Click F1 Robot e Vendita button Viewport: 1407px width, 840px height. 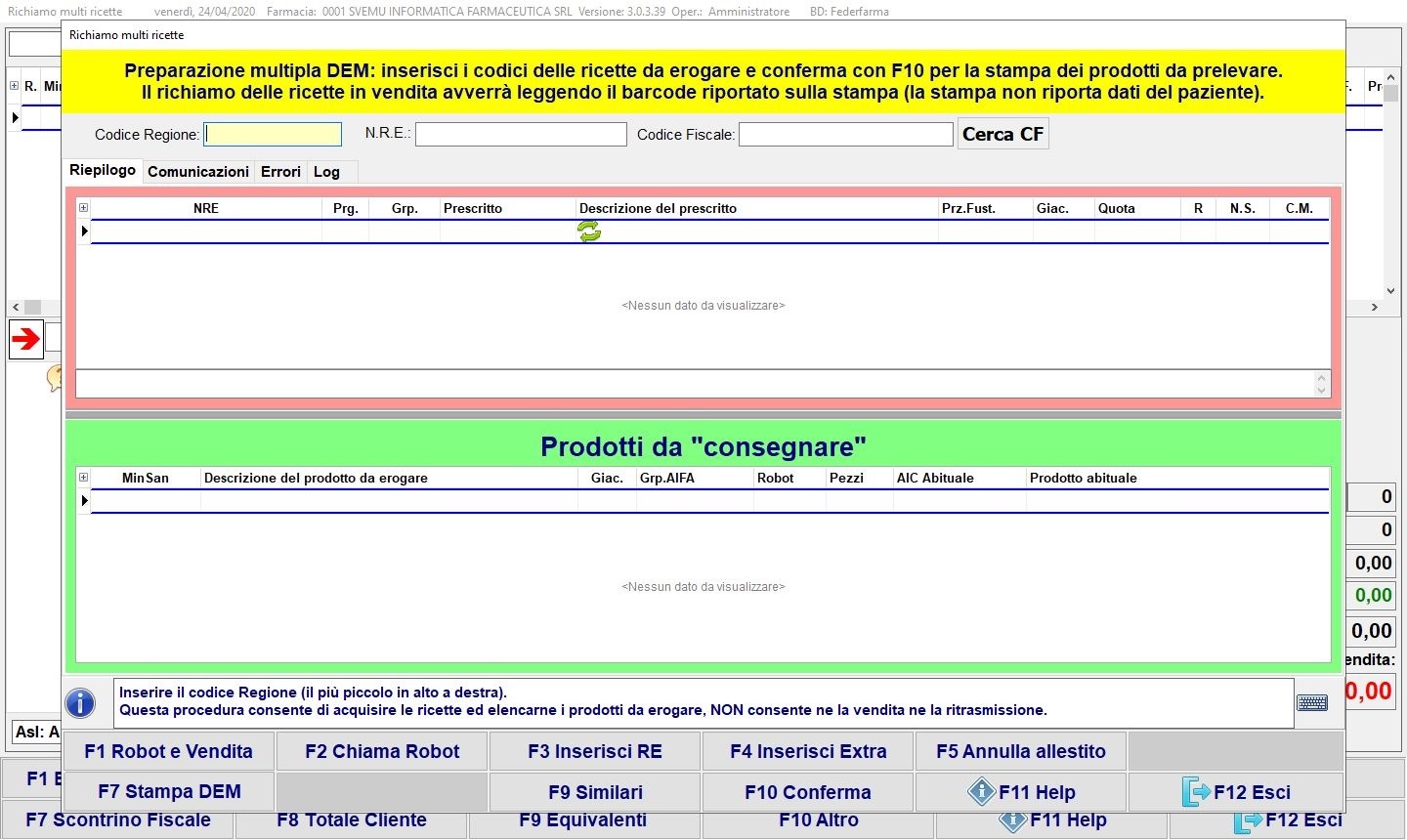(168, 751)
